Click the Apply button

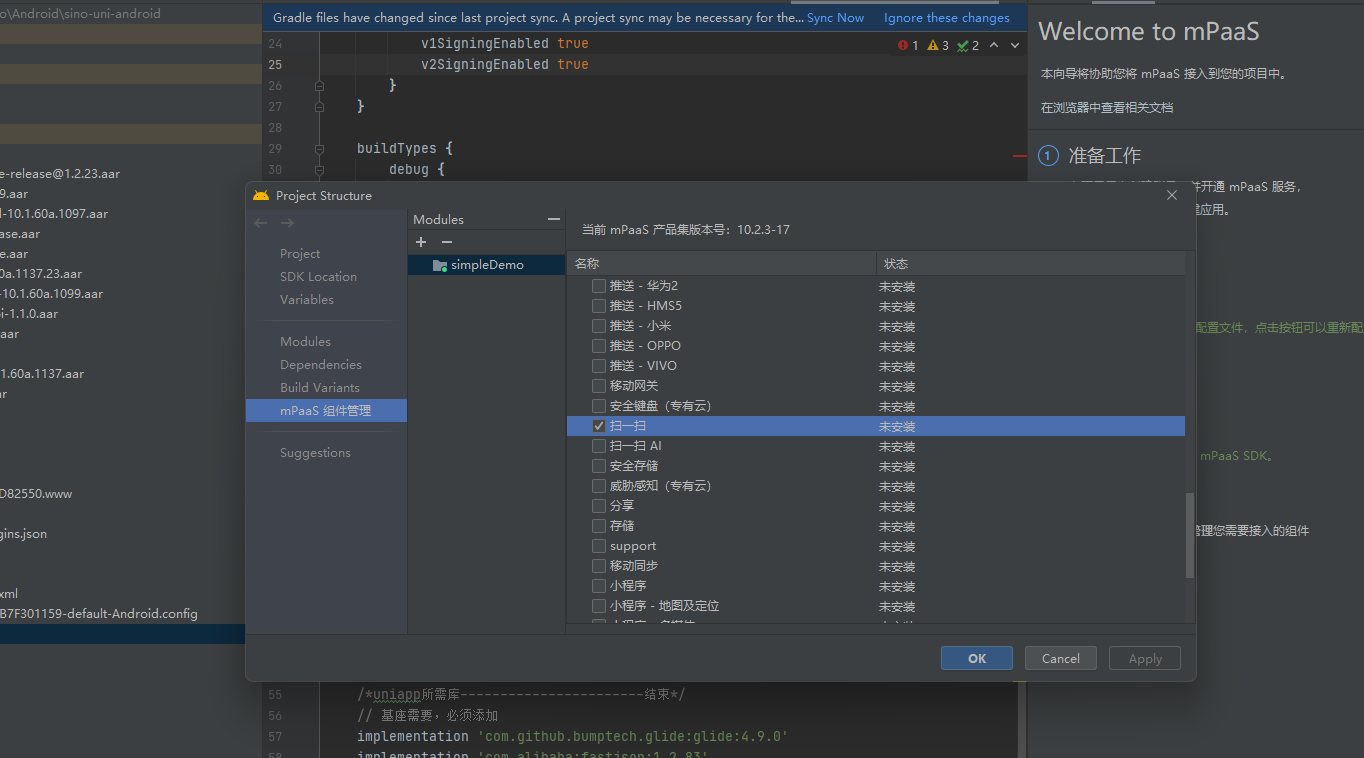[1145, 658]
